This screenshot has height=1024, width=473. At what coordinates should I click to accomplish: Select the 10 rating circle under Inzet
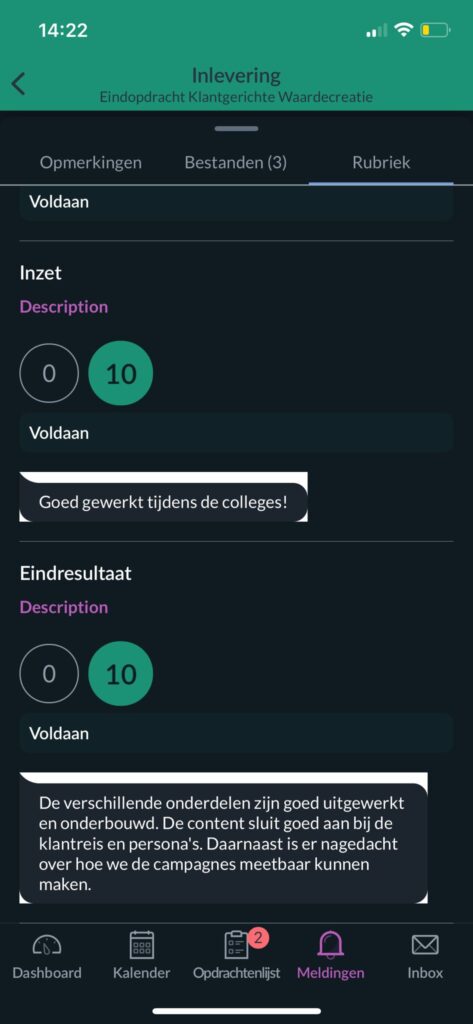121,373
